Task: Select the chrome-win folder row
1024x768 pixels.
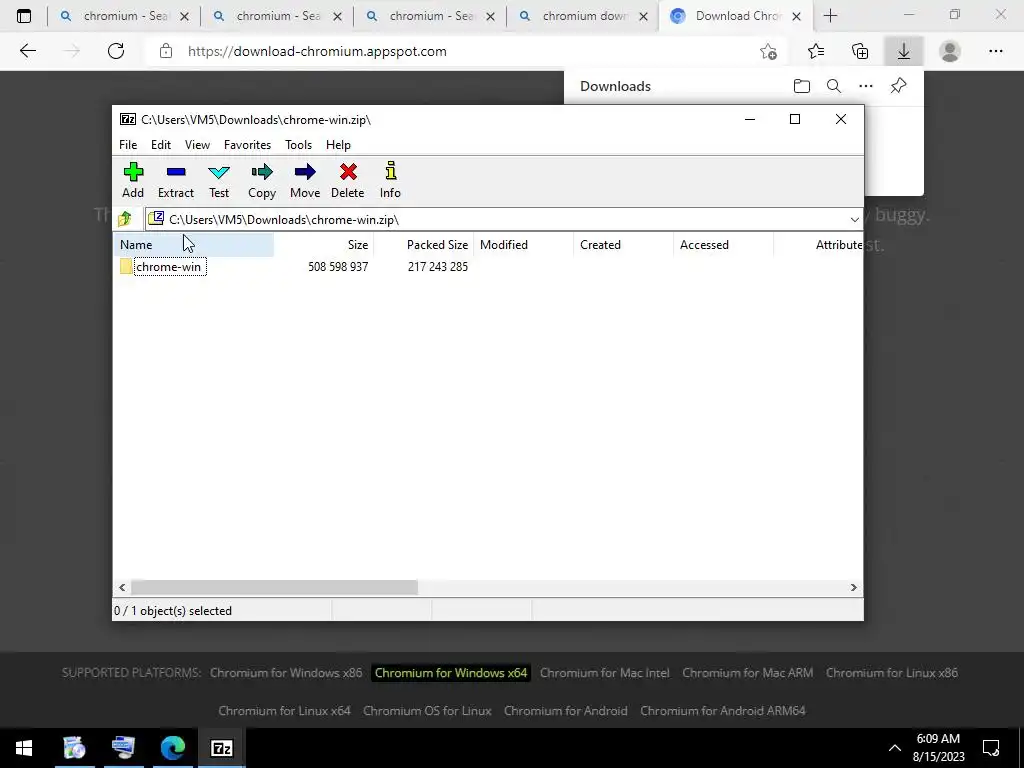Action: click(x=170, y=266)
